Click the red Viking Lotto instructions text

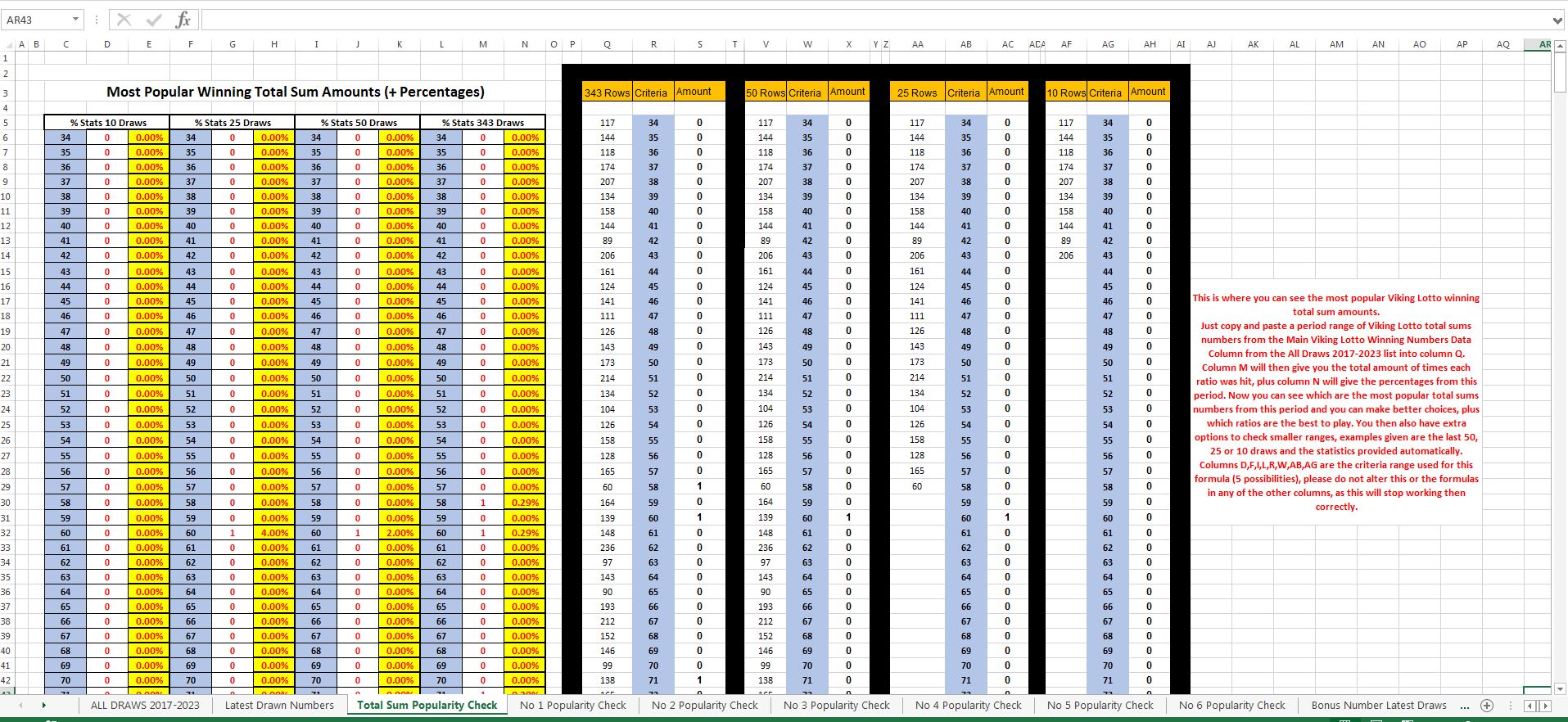tap(1335, 402)
